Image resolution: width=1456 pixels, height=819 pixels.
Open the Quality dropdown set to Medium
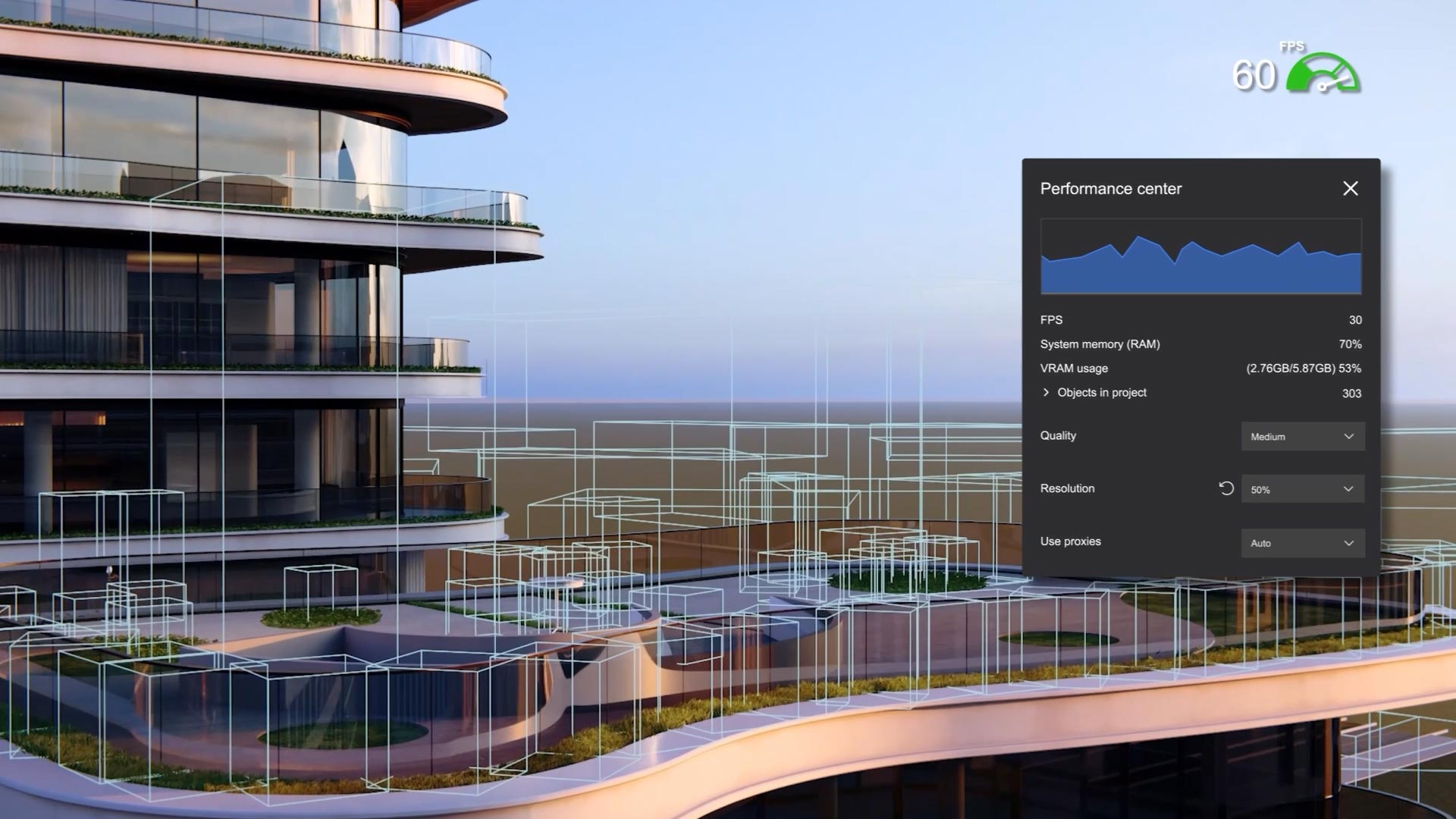click(x=1302, y=436)
